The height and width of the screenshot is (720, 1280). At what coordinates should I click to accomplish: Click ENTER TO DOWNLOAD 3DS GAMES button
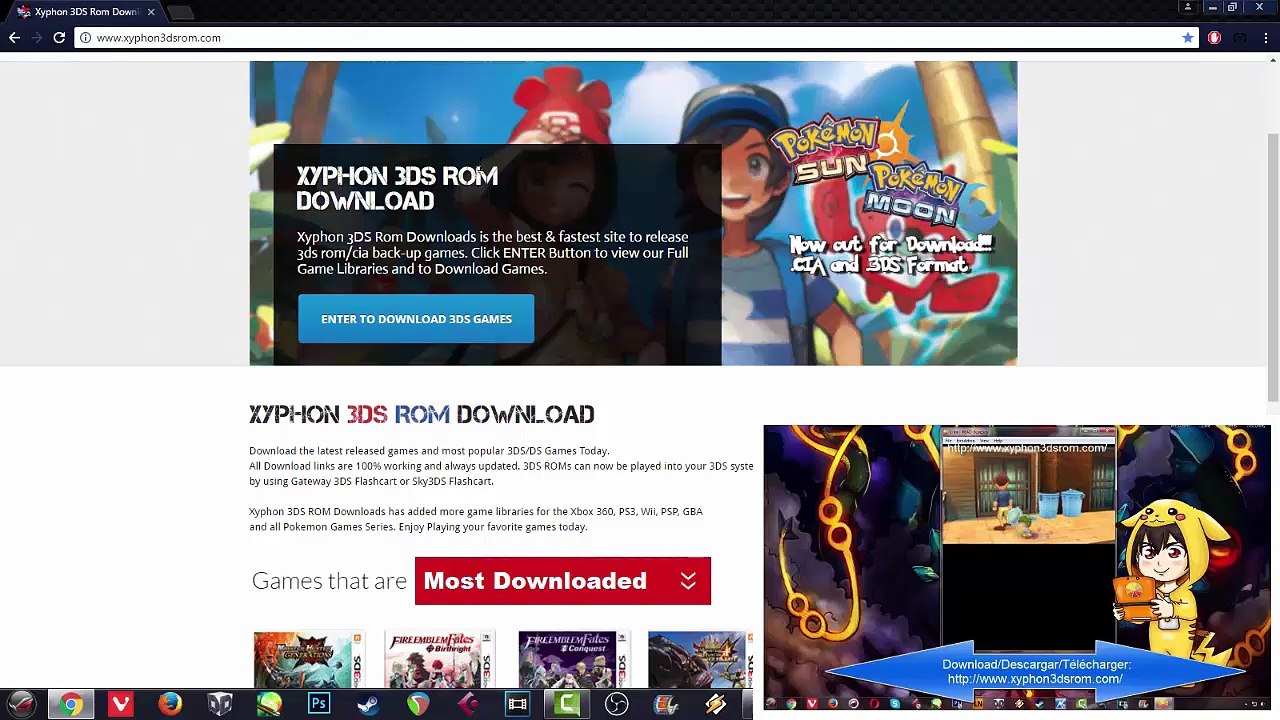pos(416,319)
